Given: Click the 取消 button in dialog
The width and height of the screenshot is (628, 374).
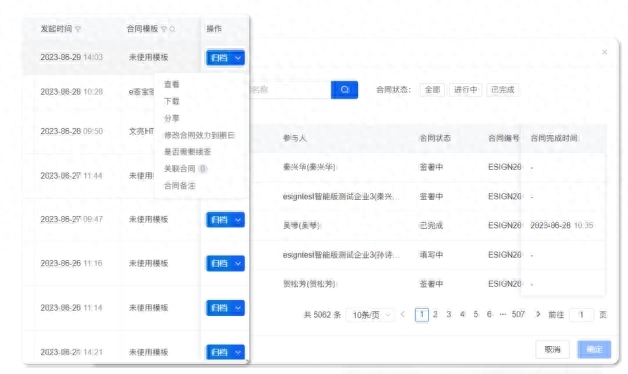Looking at the screenshot, I should click(552, 350).
